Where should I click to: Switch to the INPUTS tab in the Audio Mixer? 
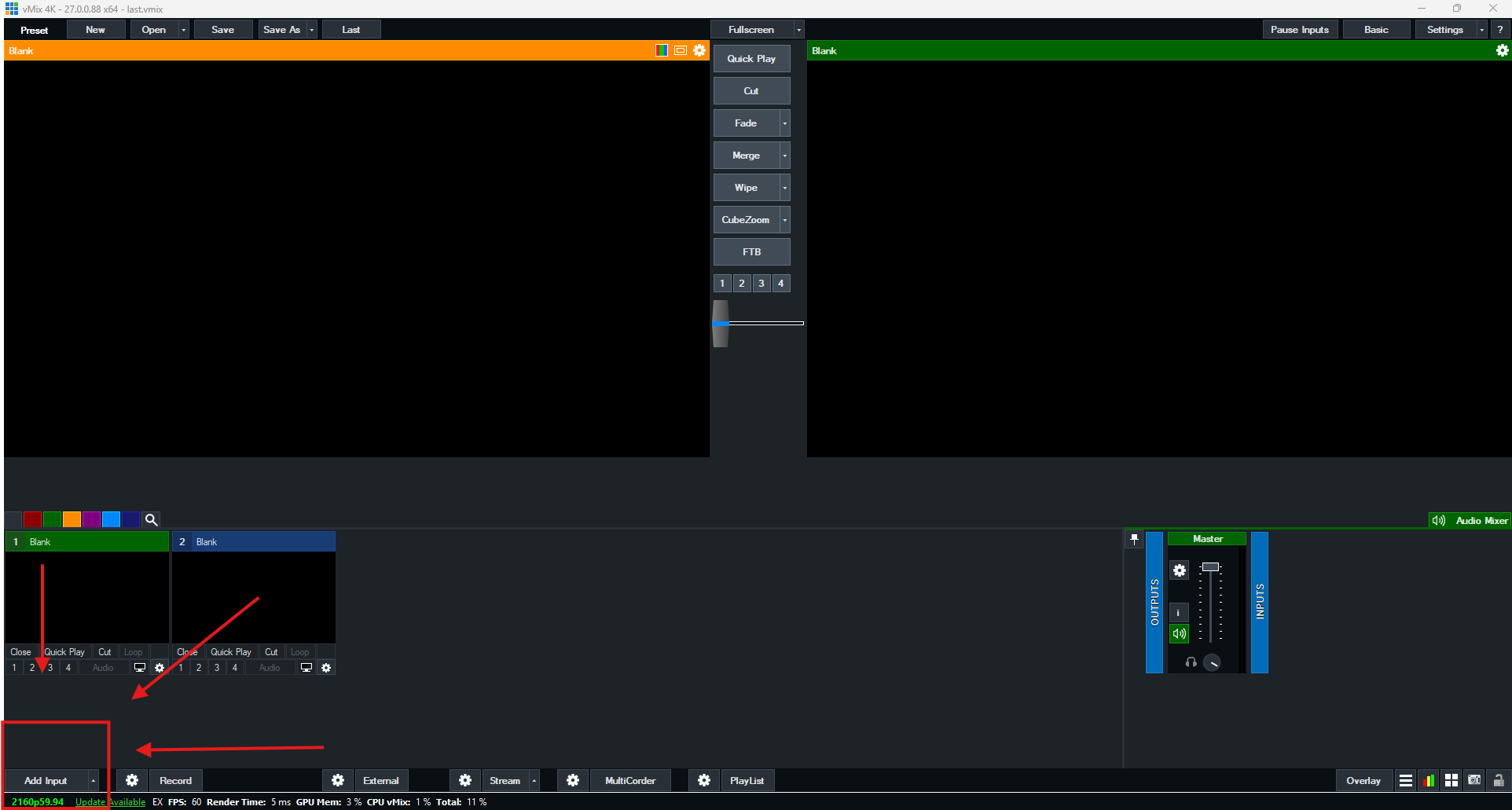click(1260, 603)
